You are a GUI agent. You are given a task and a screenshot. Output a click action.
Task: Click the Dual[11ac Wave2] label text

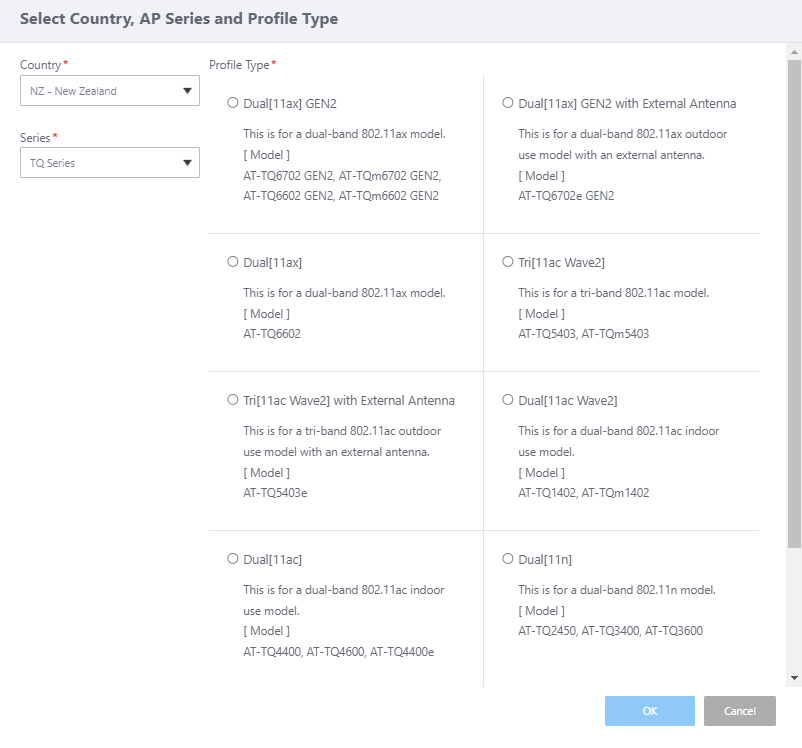tap(567, 400)
